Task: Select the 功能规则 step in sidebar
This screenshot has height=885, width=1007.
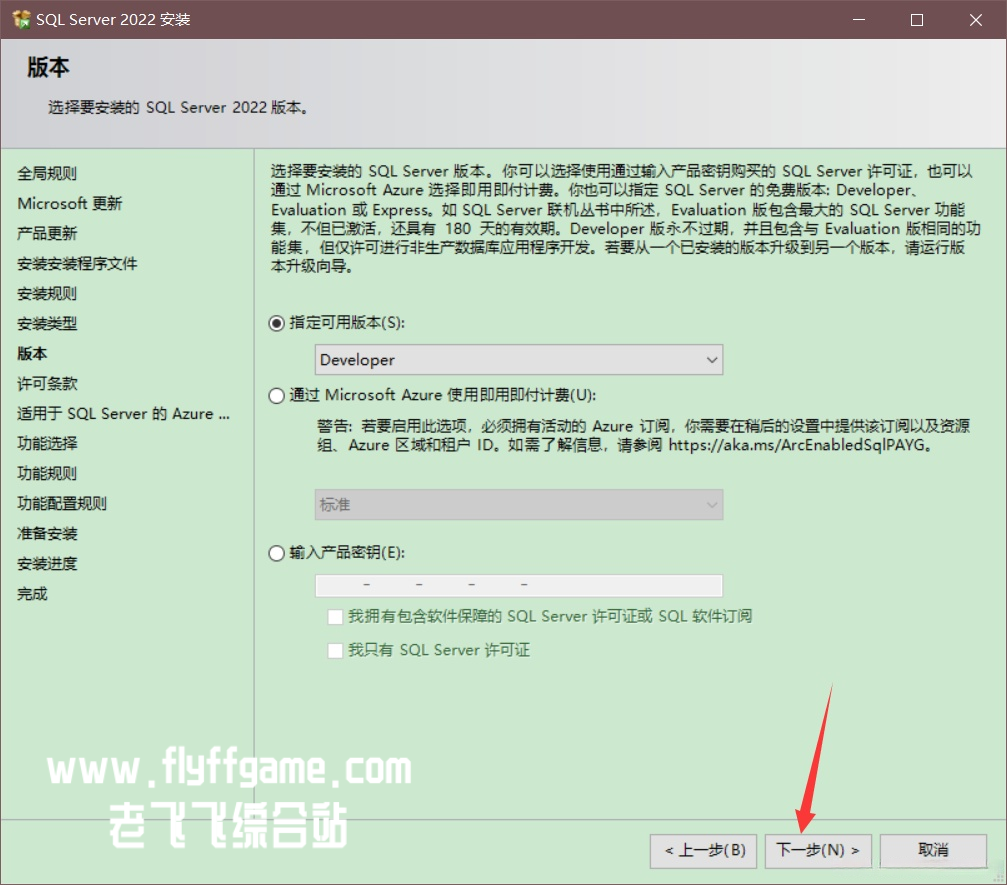Action: (47, 474)
